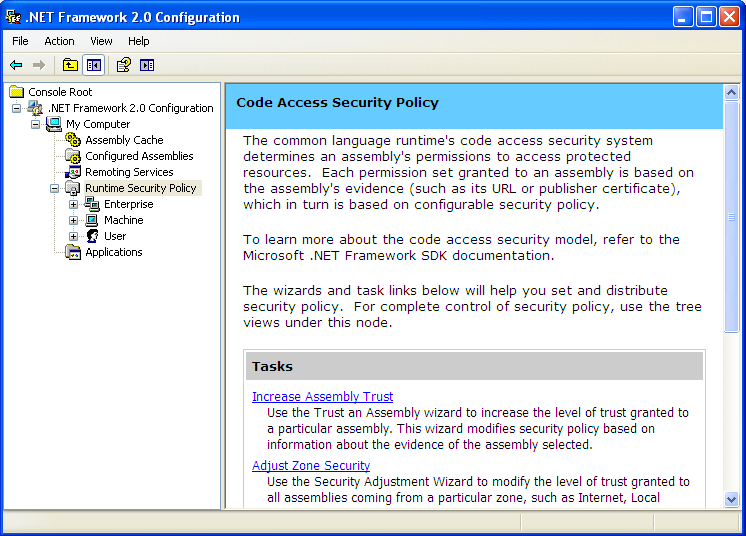
Task: Click the Up One Level folder icon
Action: [x=70, y=65]
